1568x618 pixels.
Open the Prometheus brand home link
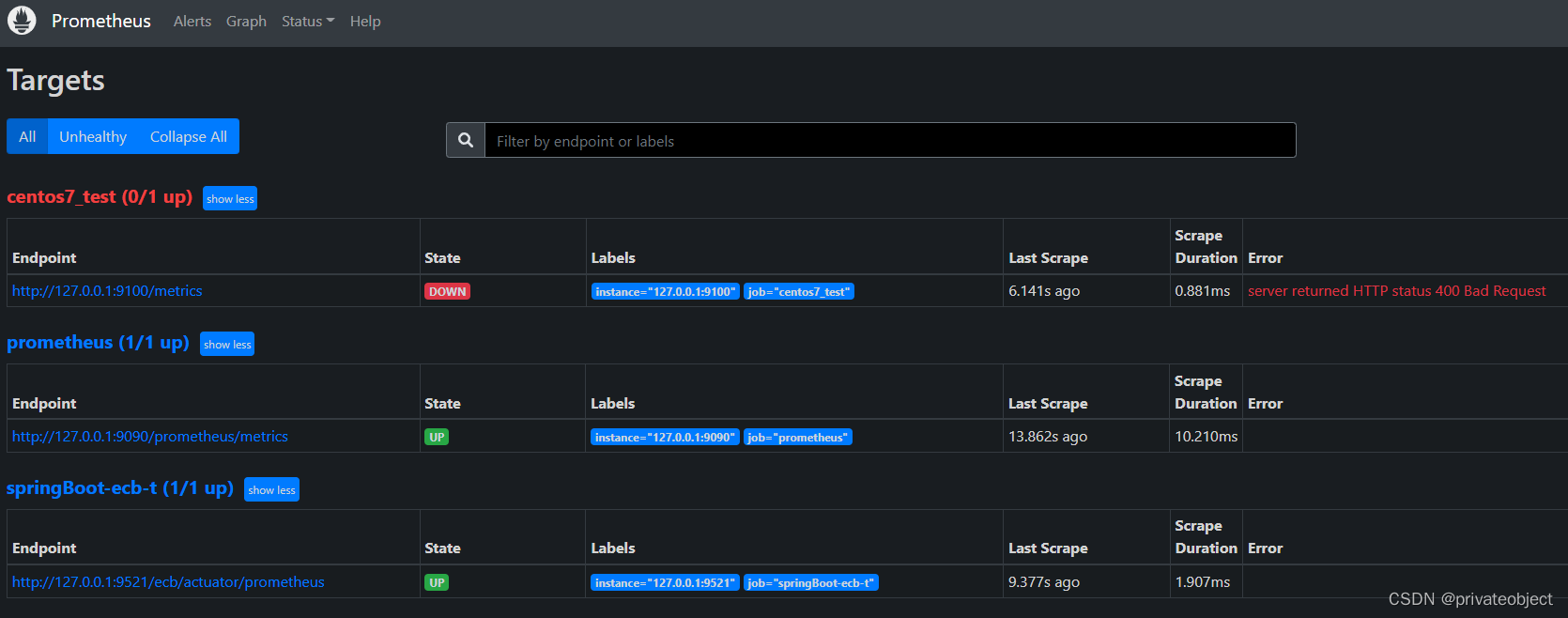pos(100,21)
